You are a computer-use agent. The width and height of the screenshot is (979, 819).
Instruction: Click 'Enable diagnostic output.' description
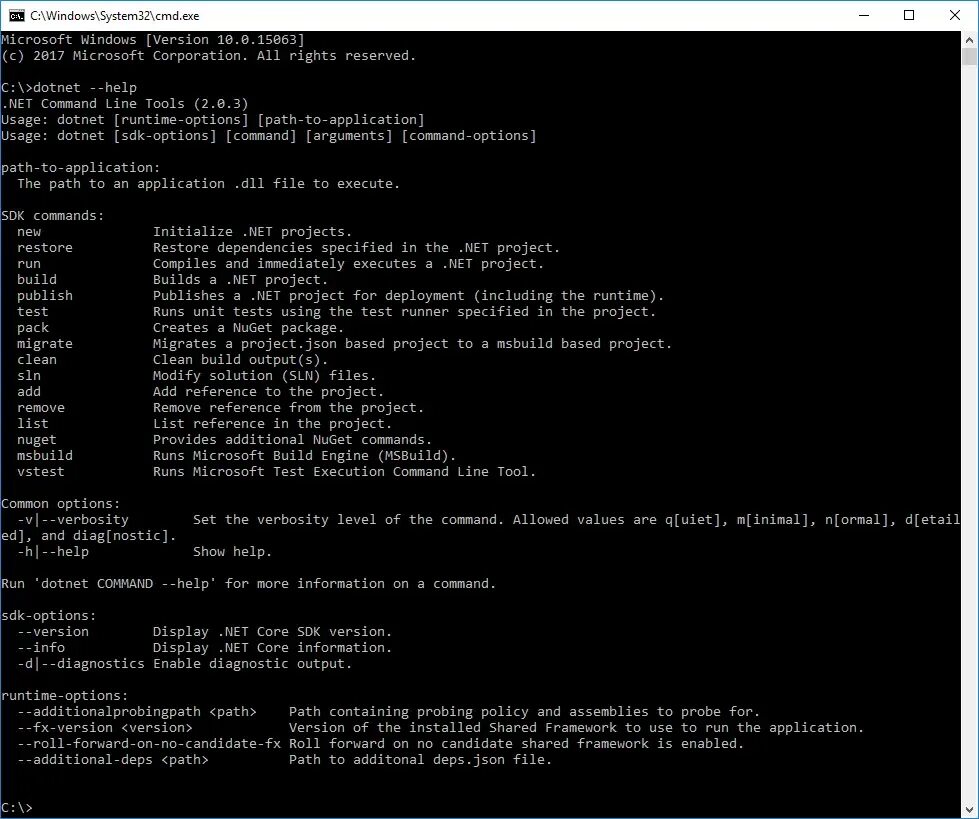coord(252,664)
